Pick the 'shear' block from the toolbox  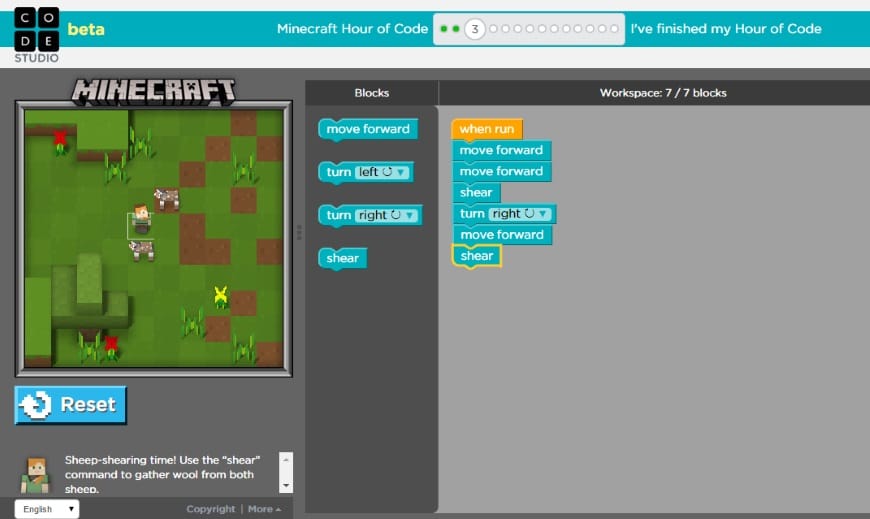tap(342, 259)
